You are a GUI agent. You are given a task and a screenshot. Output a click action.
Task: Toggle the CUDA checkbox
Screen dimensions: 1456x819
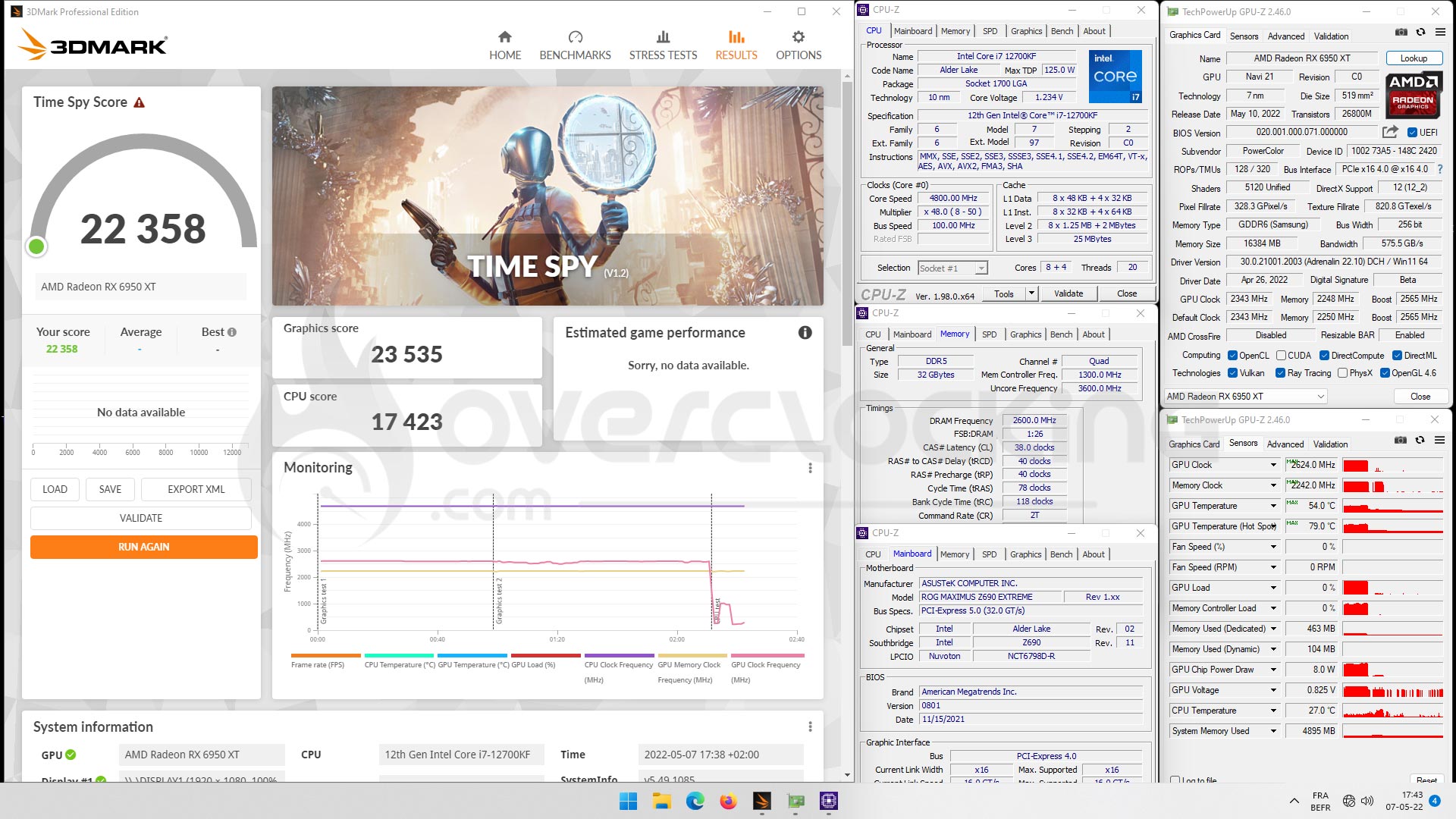pos(1281,355)
